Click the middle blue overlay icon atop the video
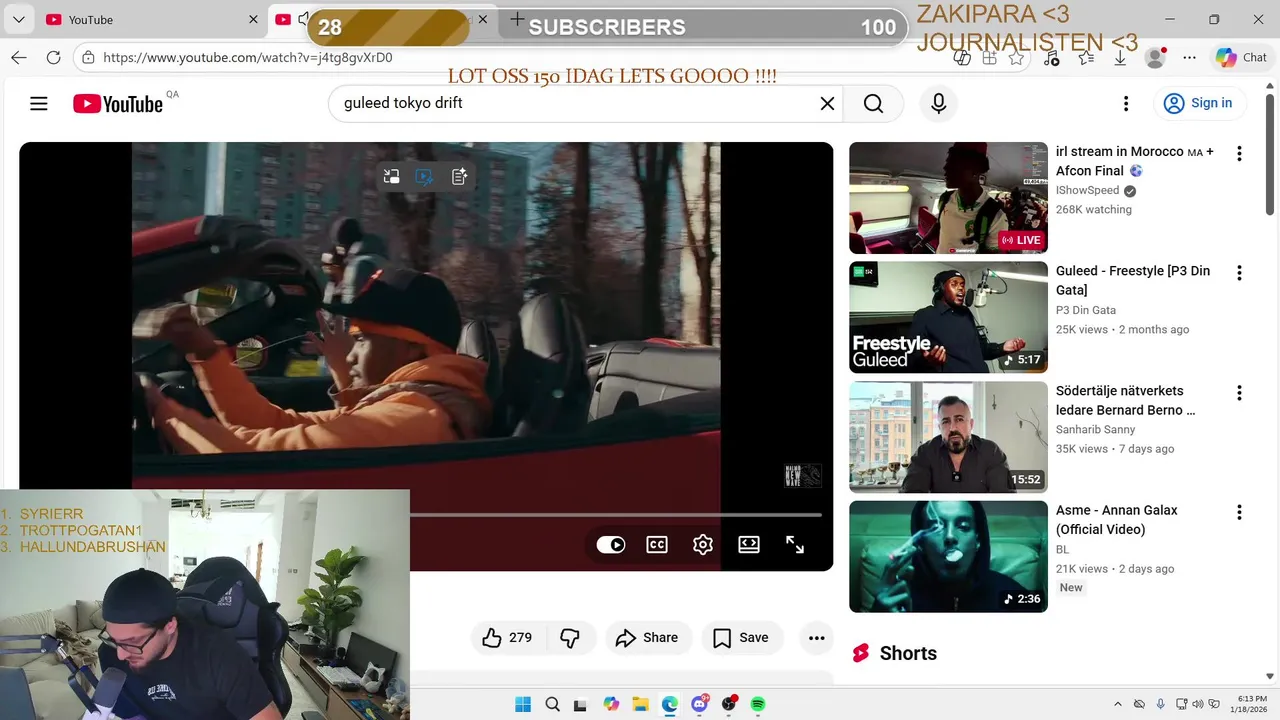 coord(424,177)
